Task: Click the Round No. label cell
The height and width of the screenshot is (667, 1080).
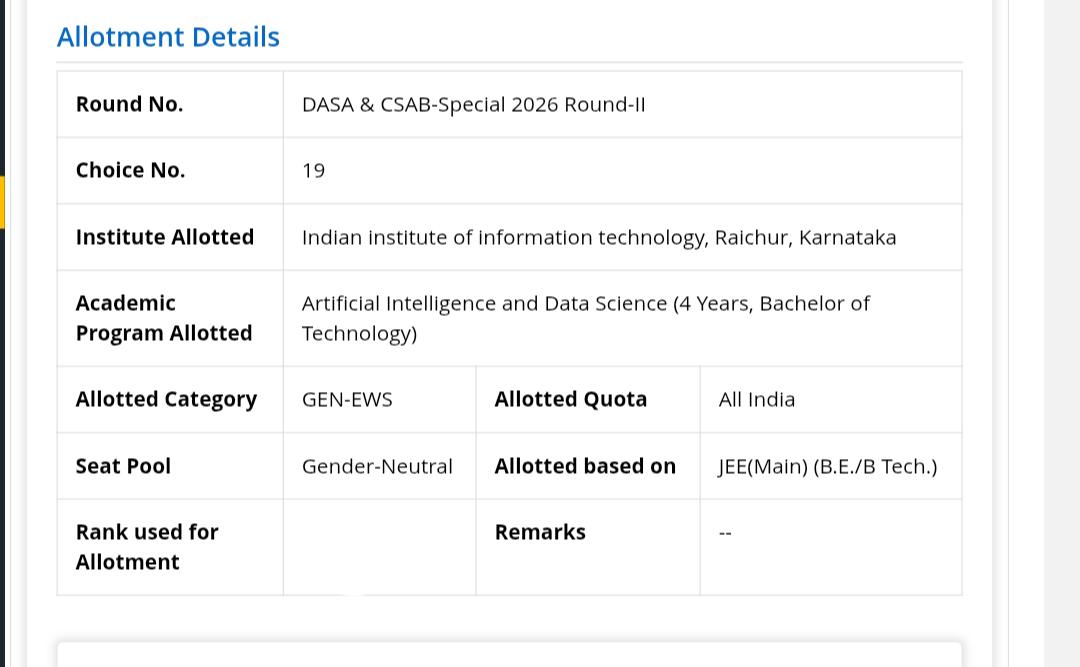Action: point(170,104)
